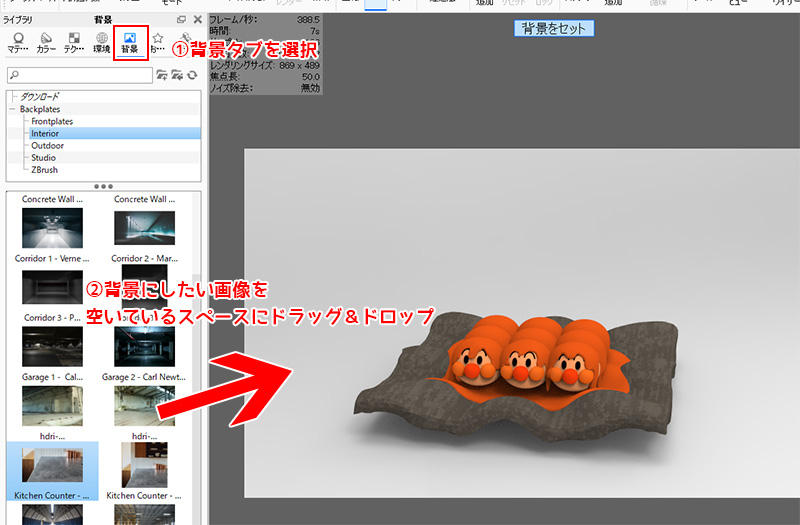The width and height of the screenshot is (800, 525).
Task: Select the ダウンロード tree item
Action: click(40, 97)
